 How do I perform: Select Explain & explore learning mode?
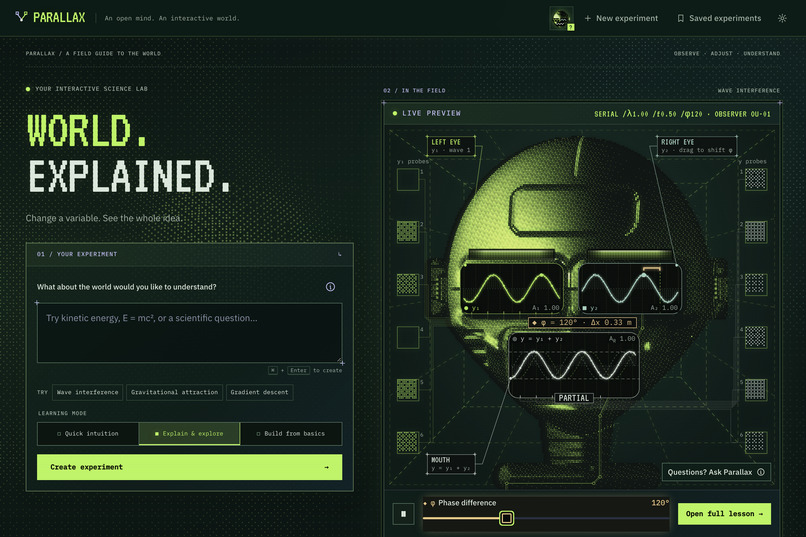tap(189, 434)
